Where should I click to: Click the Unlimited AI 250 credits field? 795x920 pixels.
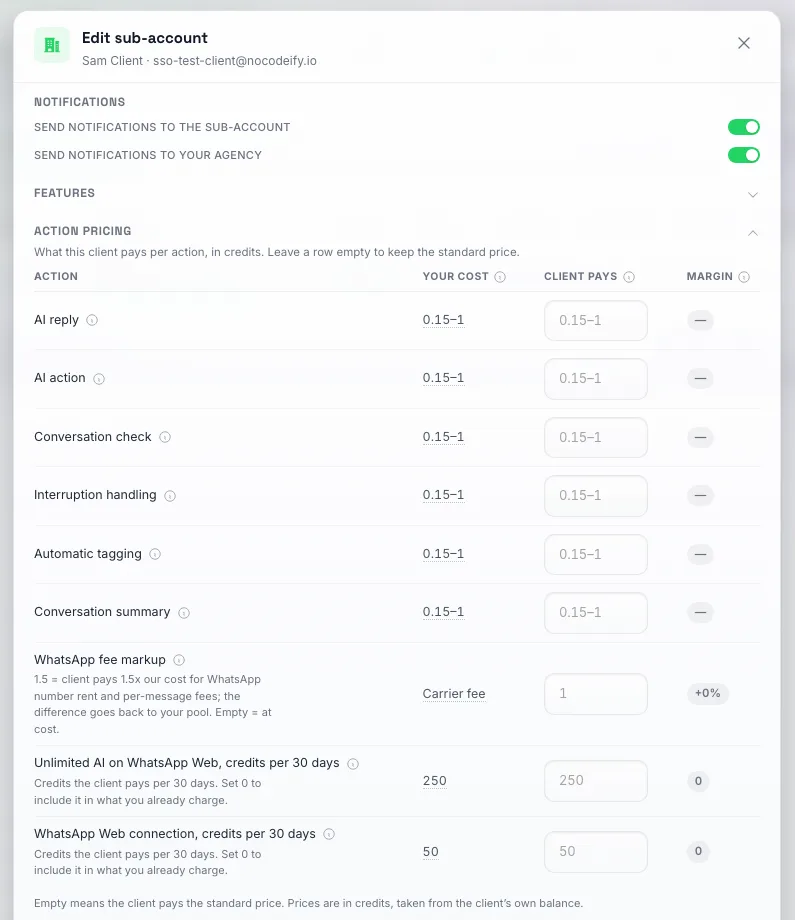pyautogui.click(x=596, y=781)
